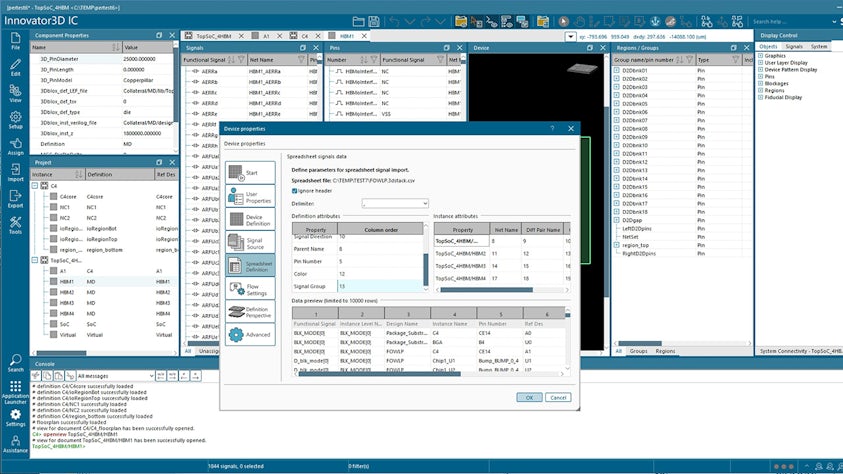Select the Groups tab in Regions panel
This screenshot has width=843, height=474.
point(638,351)
